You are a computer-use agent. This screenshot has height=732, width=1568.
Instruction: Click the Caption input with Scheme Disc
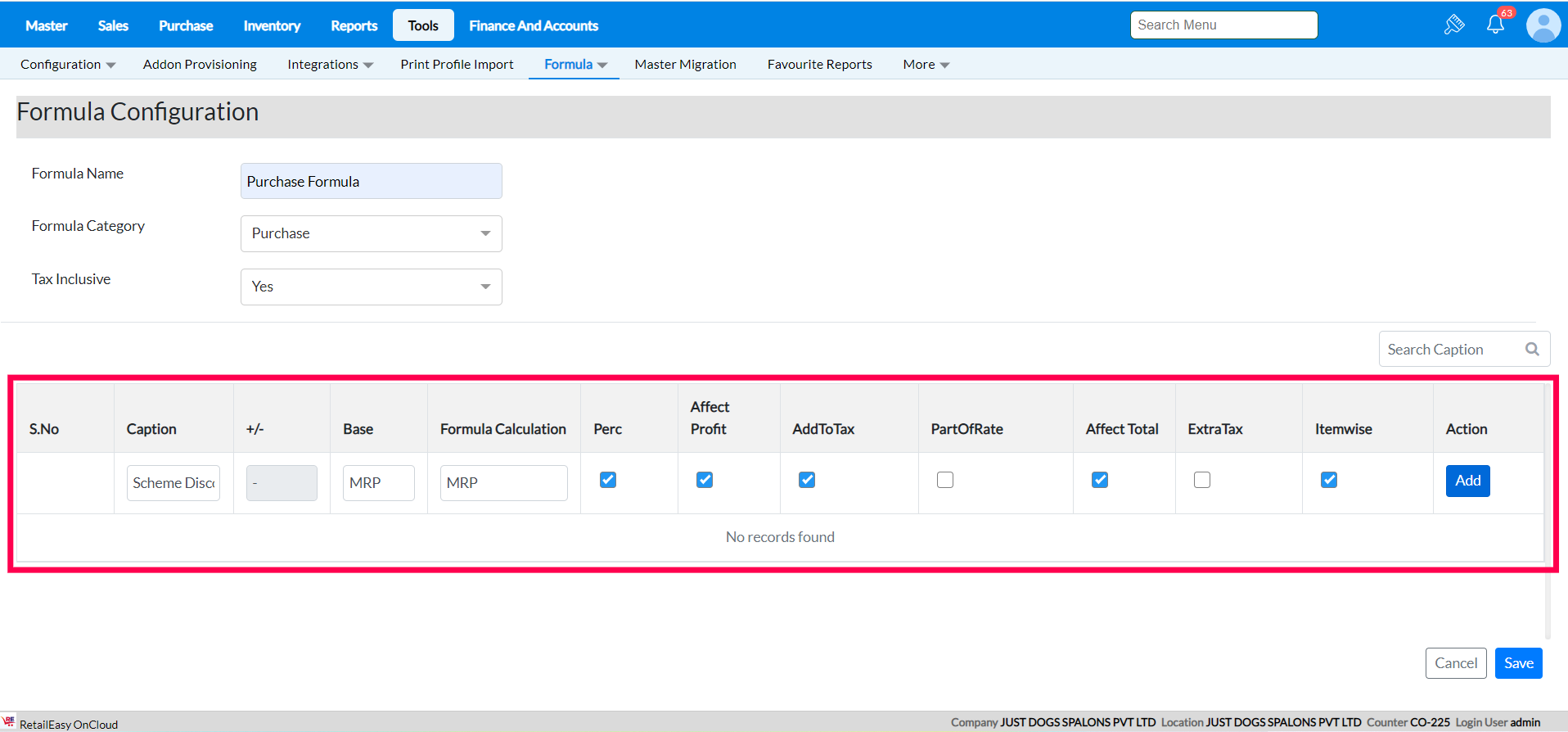tap(173, 483)
